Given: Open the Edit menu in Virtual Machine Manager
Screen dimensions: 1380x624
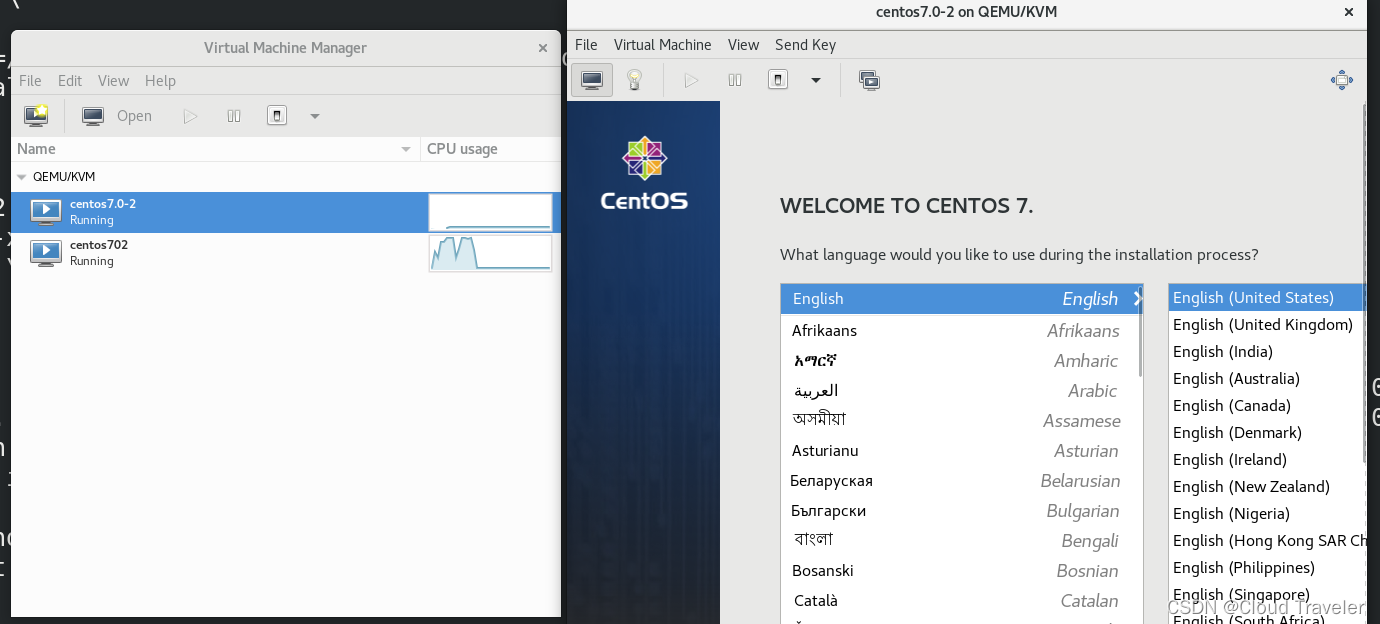Looking at the screenshot, I should (x=70, y=81).
